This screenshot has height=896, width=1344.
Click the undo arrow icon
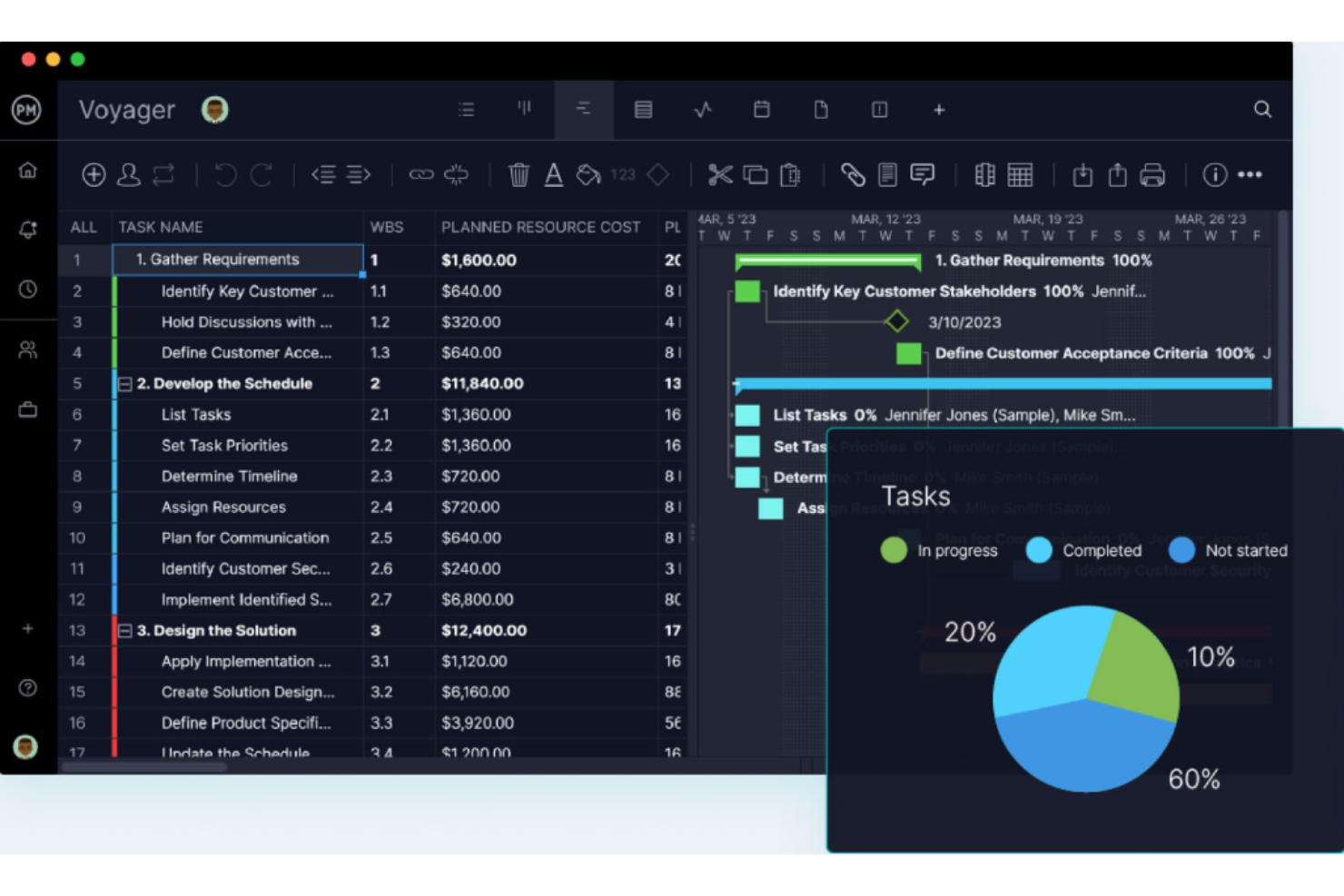pyautogui.click(x=225, y=174)
